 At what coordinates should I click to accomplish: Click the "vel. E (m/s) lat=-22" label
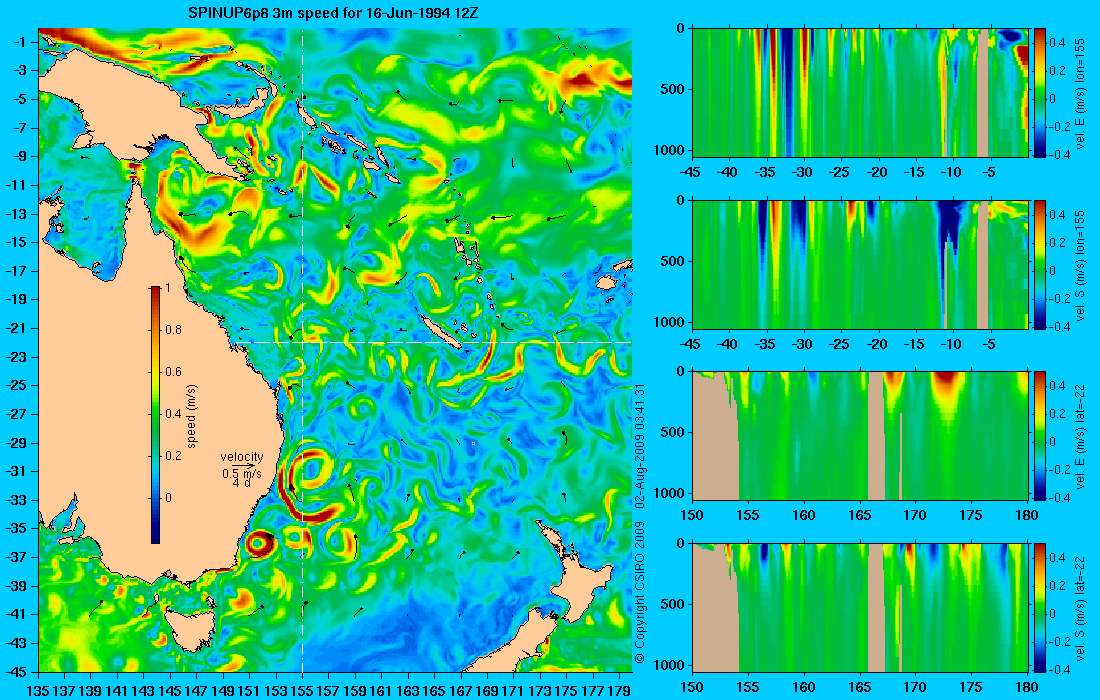(1082, 438)
